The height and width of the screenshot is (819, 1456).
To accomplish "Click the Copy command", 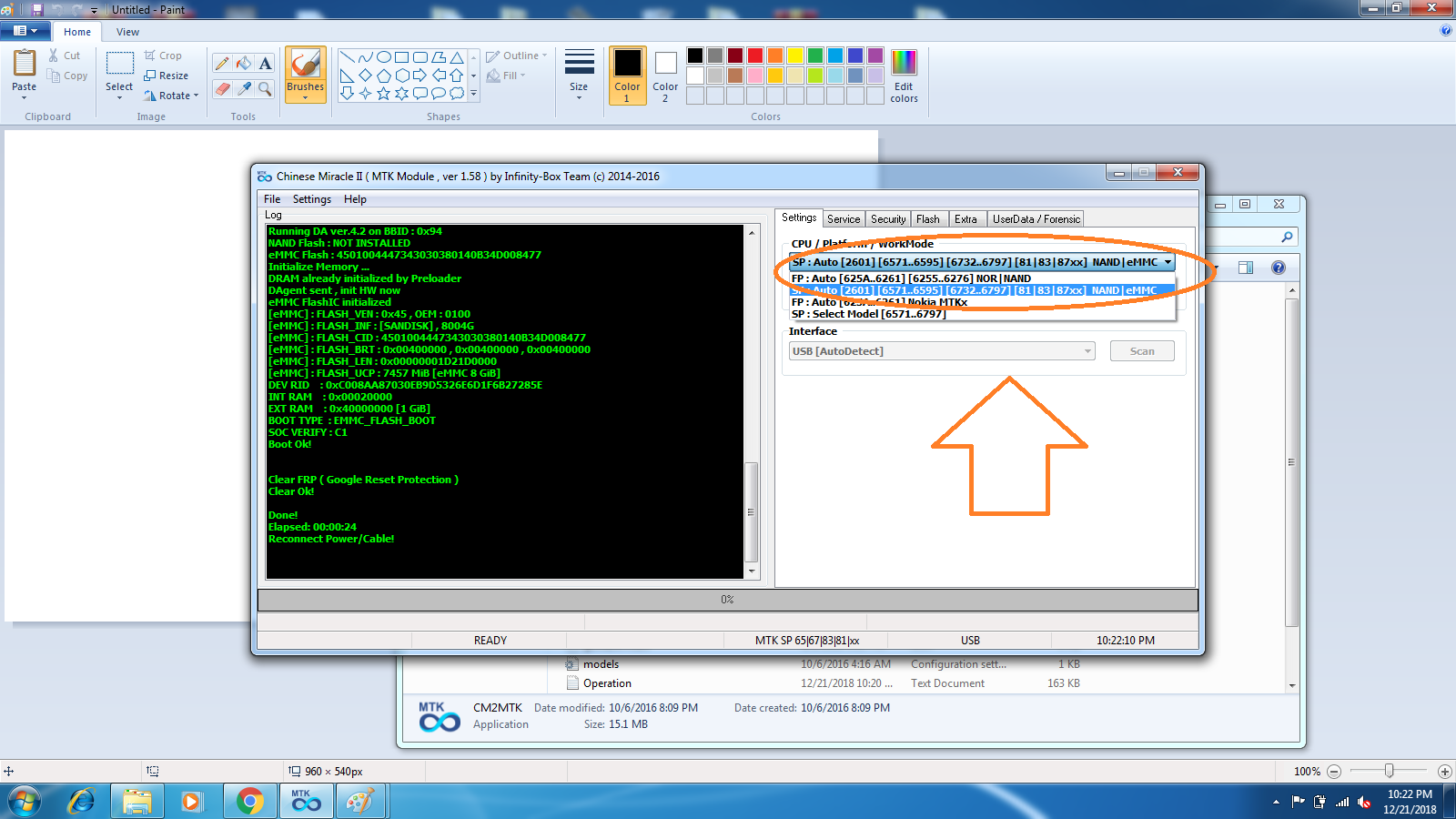I will 68,76.
